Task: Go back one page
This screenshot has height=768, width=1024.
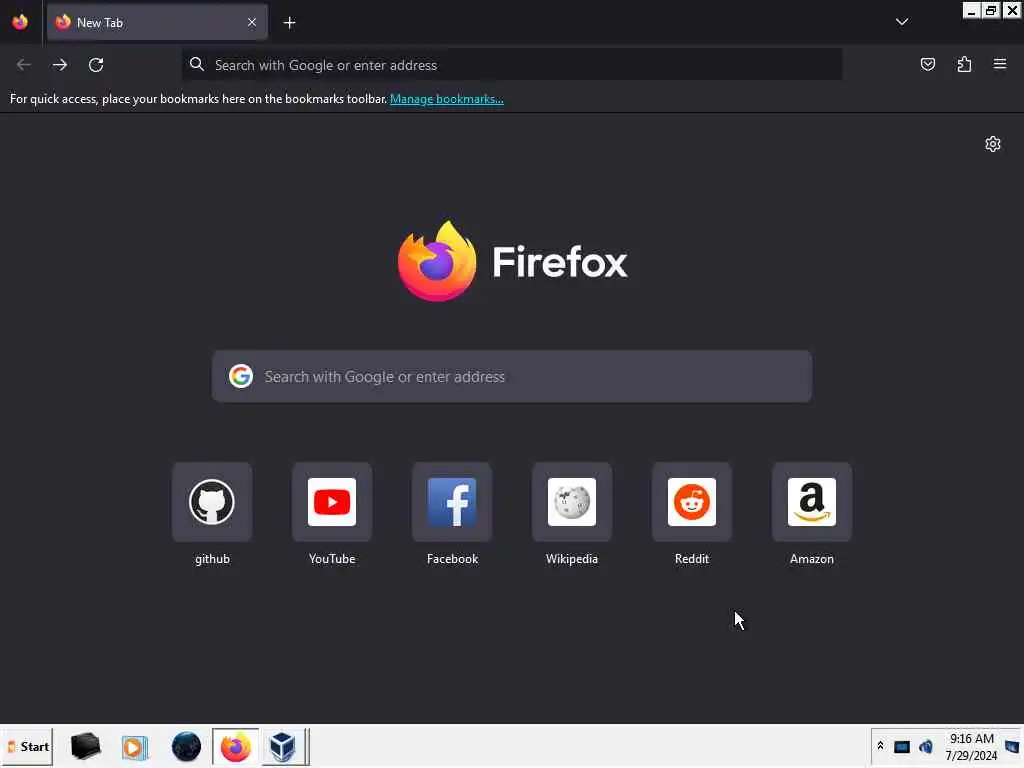Action: (x=24, y=65)
